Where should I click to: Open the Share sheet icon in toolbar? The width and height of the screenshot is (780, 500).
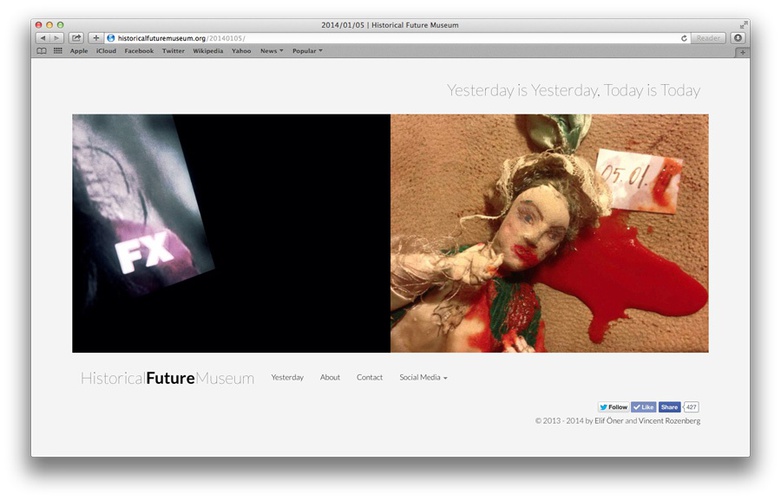(76, 38)
